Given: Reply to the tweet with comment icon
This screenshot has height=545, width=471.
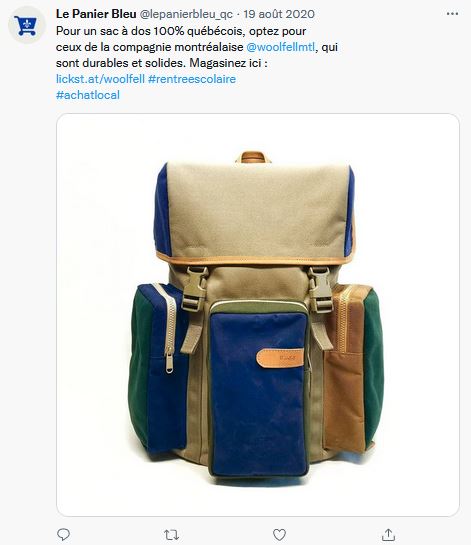Looking at the screenshot, I should coord(63,534).
